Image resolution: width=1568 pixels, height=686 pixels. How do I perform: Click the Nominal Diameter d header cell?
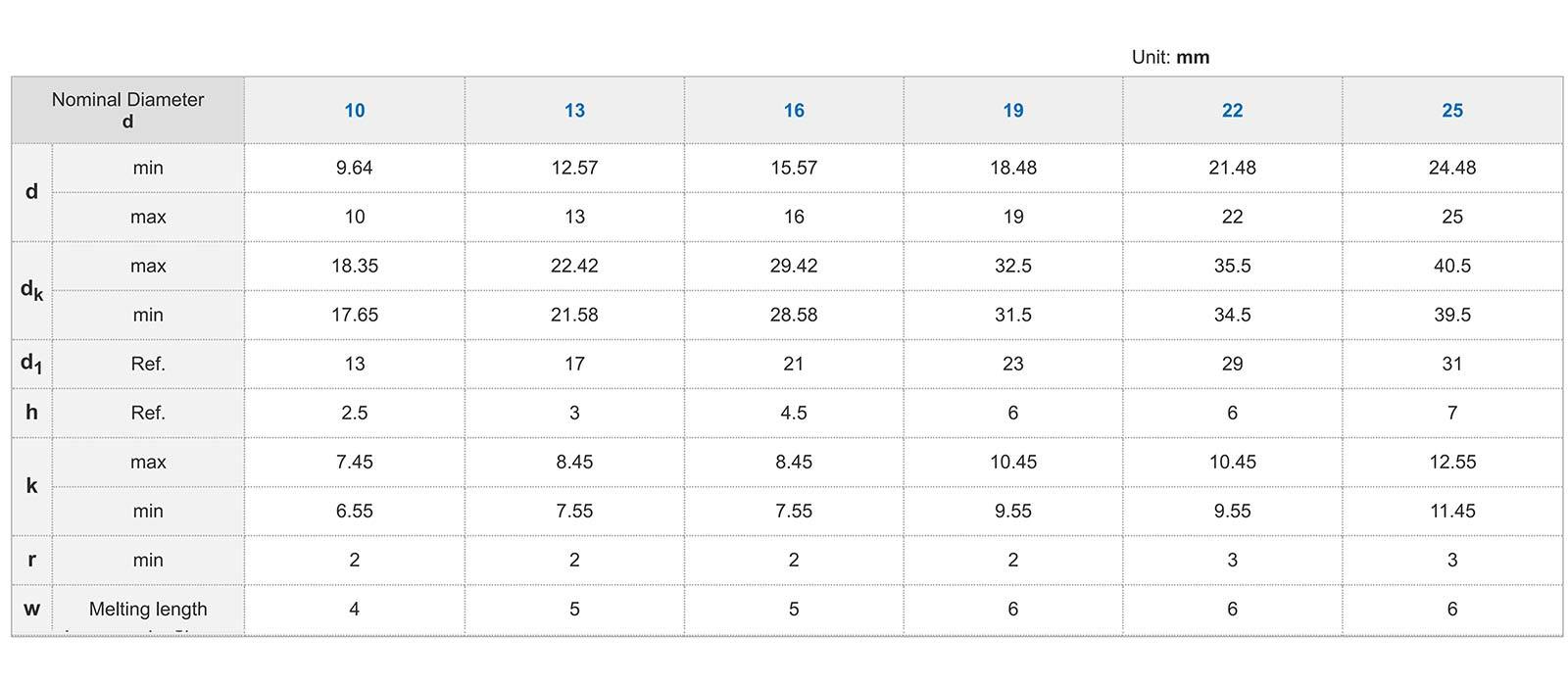click(x=128, y=111)
